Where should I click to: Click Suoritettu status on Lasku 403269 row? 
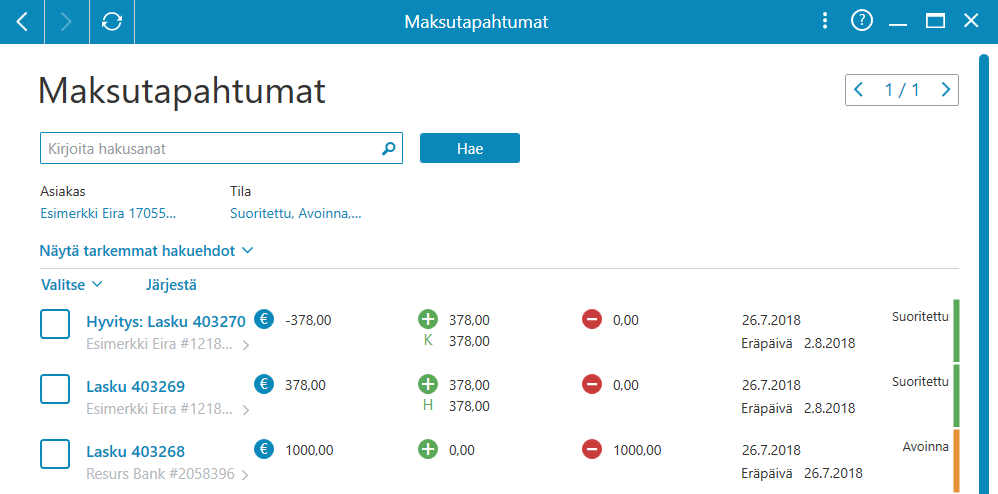[x=920, y=382]
